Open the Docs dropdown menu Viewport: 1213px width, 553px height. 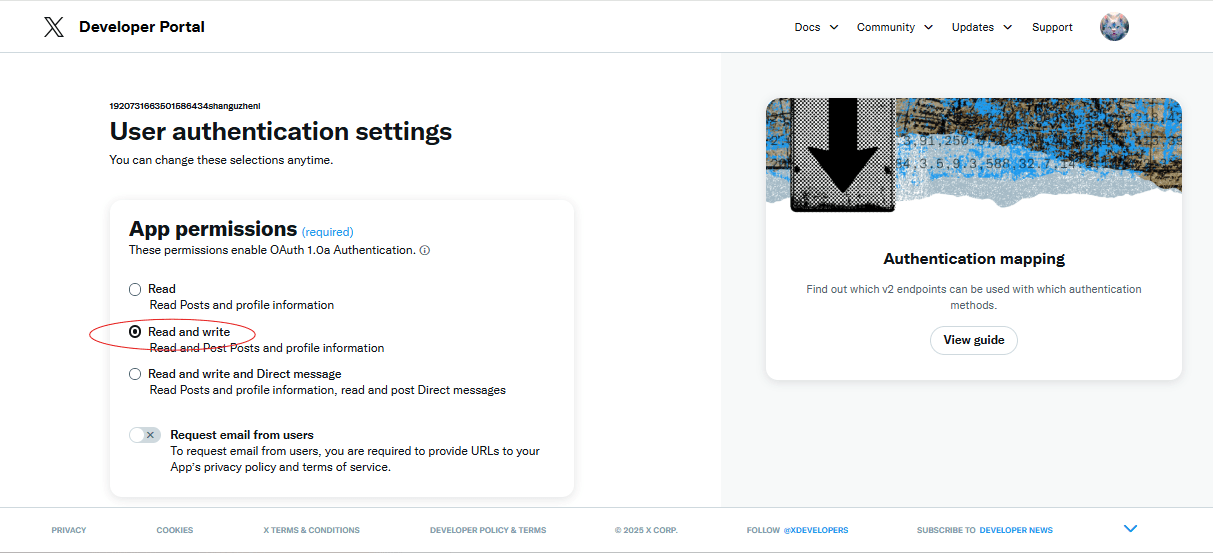pyautogui.click(x=815, y=27)
